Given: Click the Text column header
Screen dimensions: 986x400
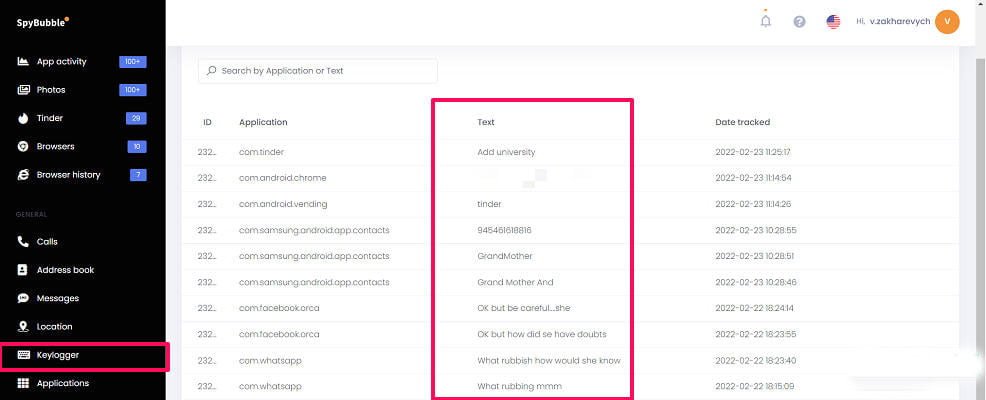Looking at the screenshot, I should pos(486,122).
